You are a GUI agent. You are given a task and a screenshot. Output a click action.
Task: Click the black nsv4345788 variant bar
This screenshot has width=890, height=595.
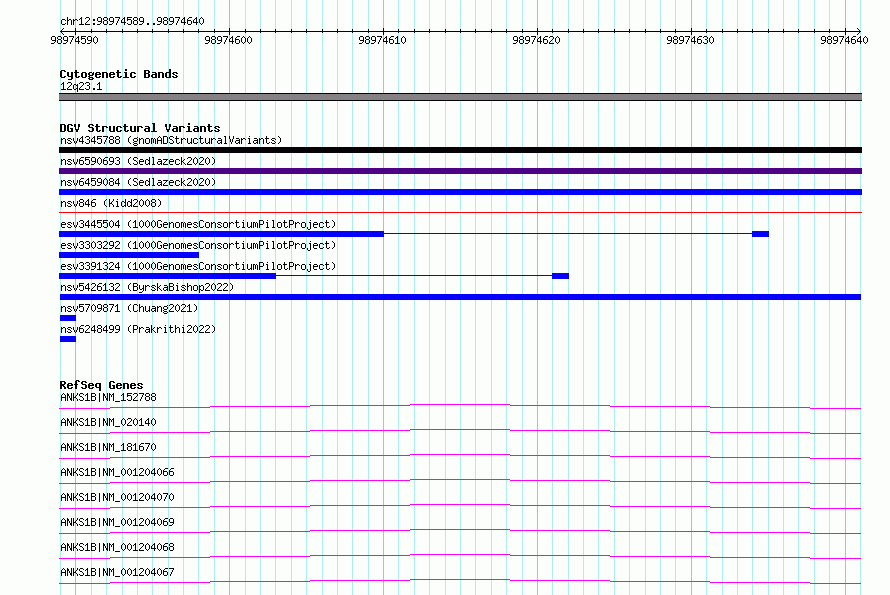point(460,150)
